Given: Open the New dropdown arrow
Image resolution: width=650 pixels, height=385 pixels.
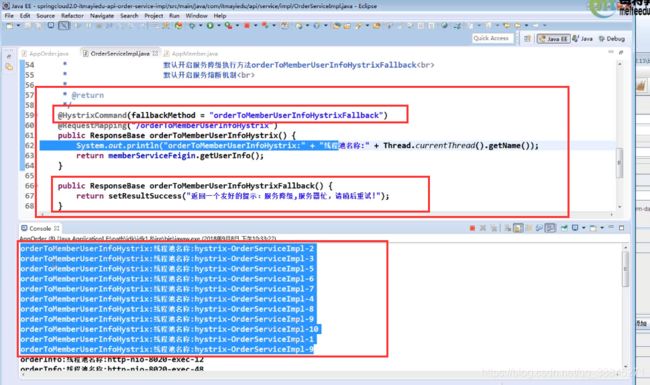Looking at the screenshot, I should (18, 26).
